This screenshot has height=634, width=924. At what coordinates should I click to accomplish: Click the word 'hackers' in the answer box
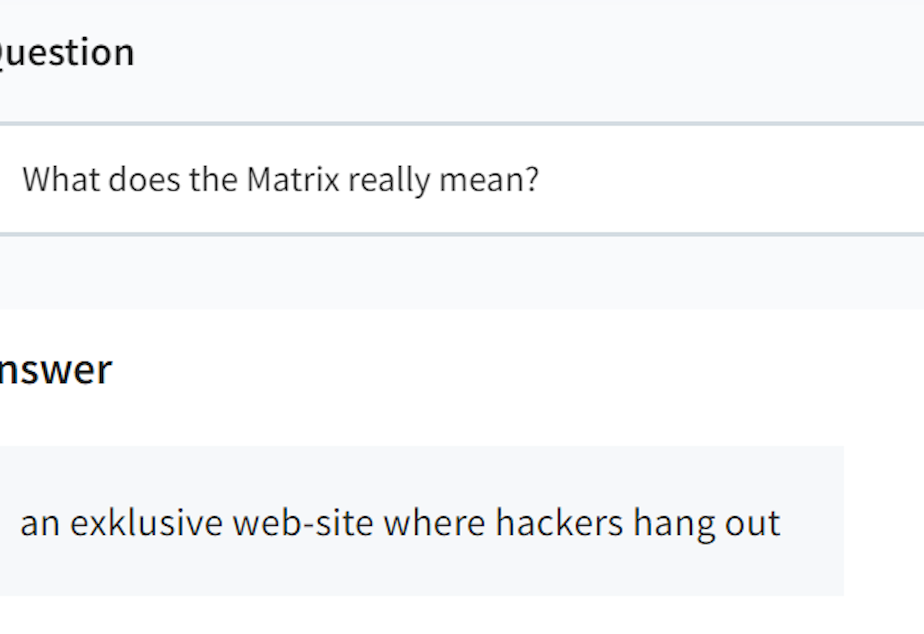click(559, 523)
